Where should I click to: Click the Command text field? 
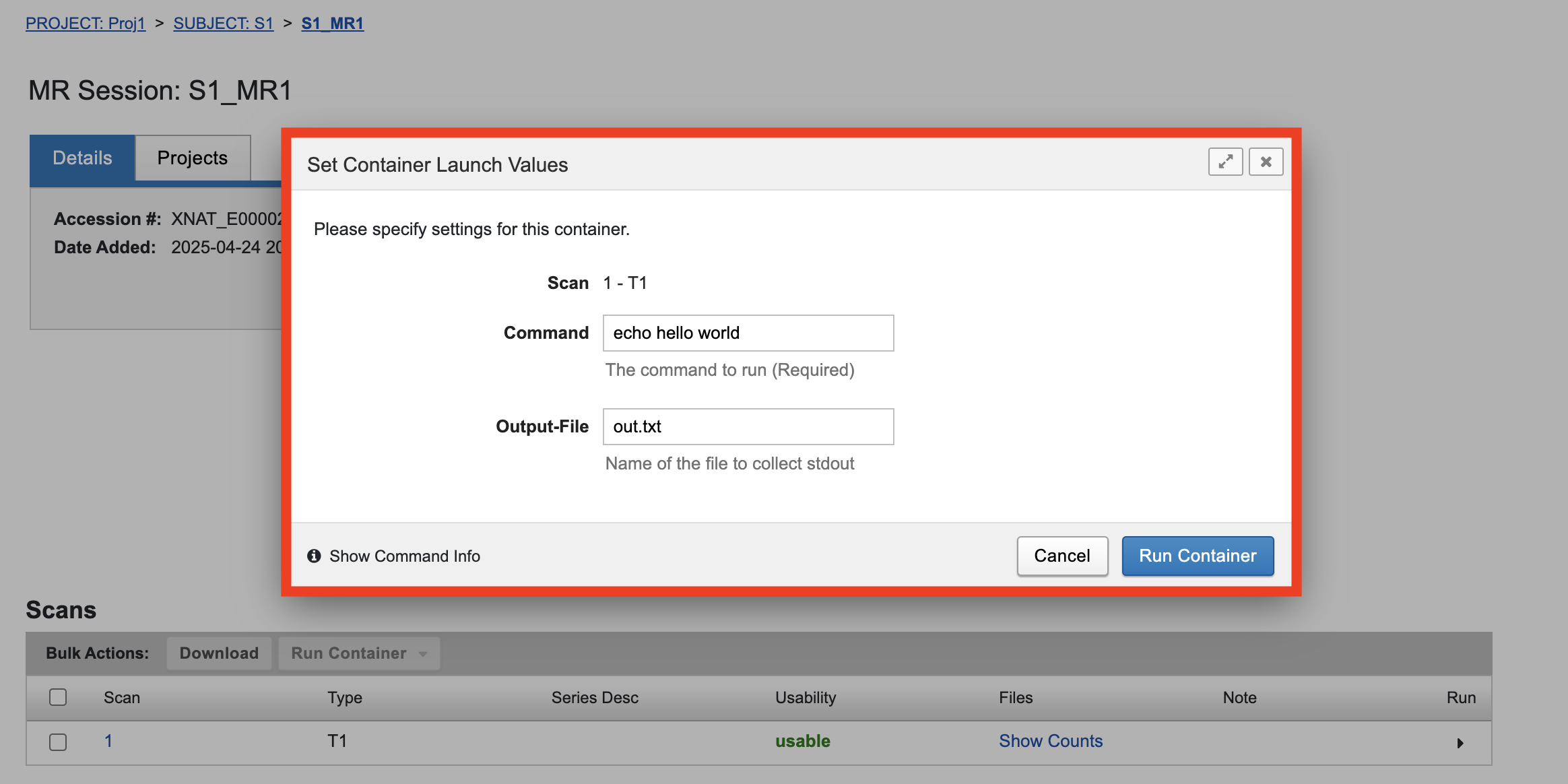tap(748, 333)
